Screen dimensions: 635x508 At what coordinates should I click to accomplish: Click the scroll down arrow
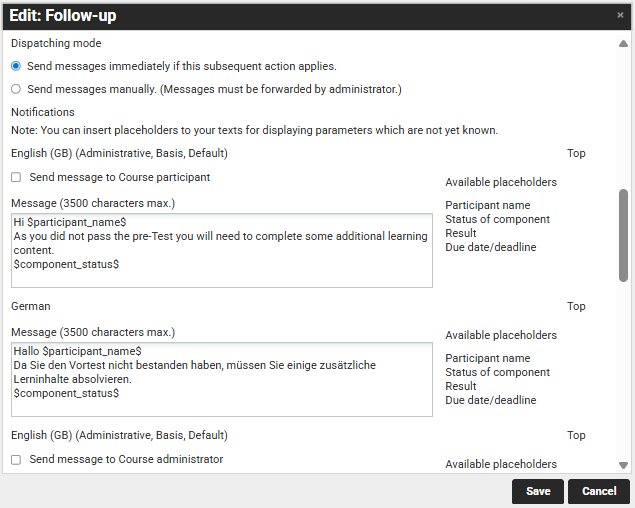click(x=623, y=465)
